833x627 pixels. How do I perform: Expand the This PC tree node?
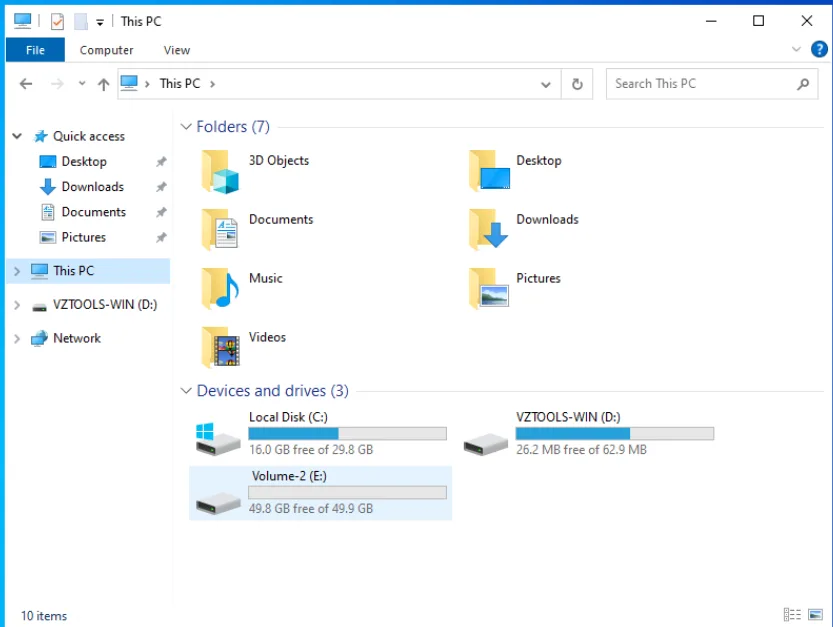(17, 271)
